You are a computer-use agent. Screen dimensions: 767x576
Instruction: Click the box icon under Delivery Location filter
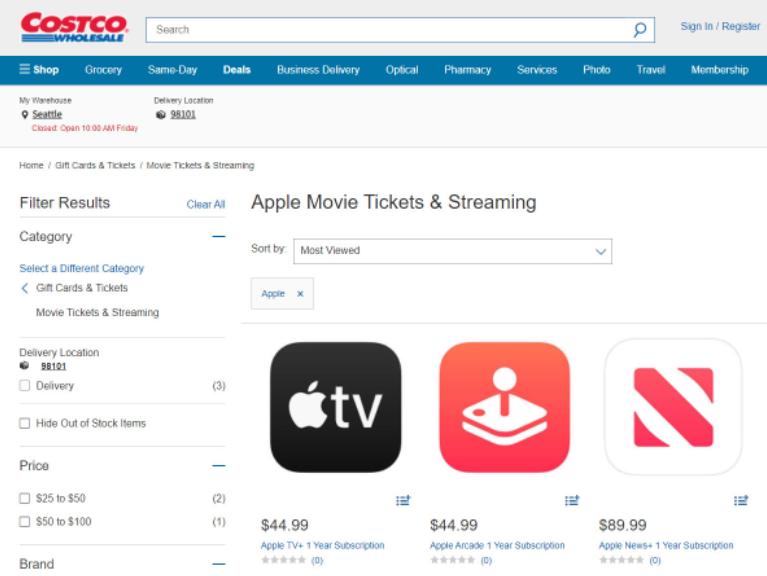(x=24, y=366)
